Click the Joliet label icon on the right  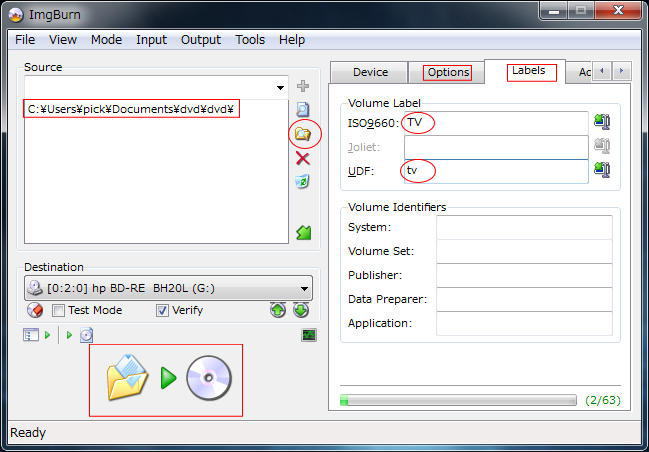click(602, 146)
